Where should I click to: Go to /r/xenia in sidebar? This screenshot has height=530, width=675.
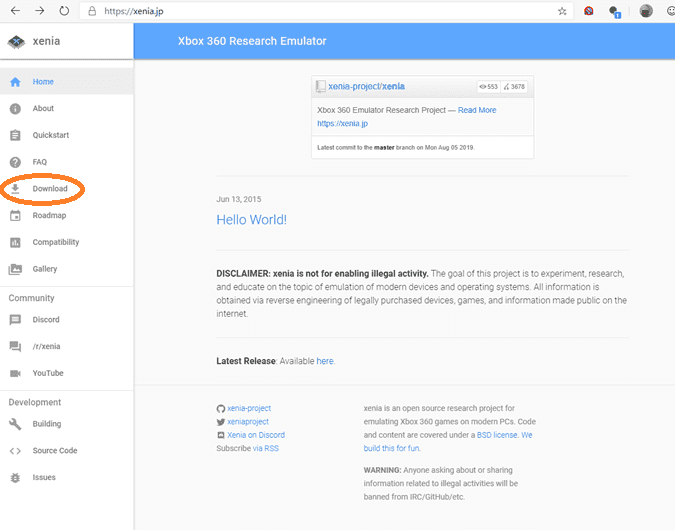pyautogui.click(x=47, y=347)
